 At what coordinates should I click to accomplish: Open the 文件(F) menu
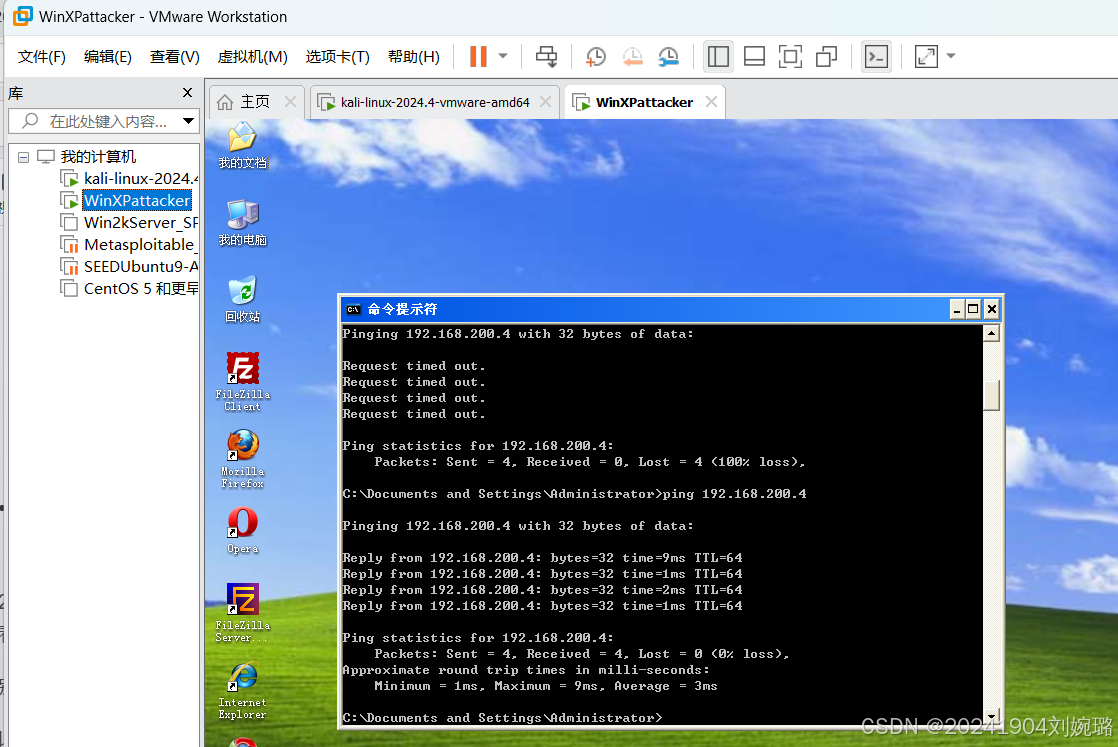(x=41, y=57)
